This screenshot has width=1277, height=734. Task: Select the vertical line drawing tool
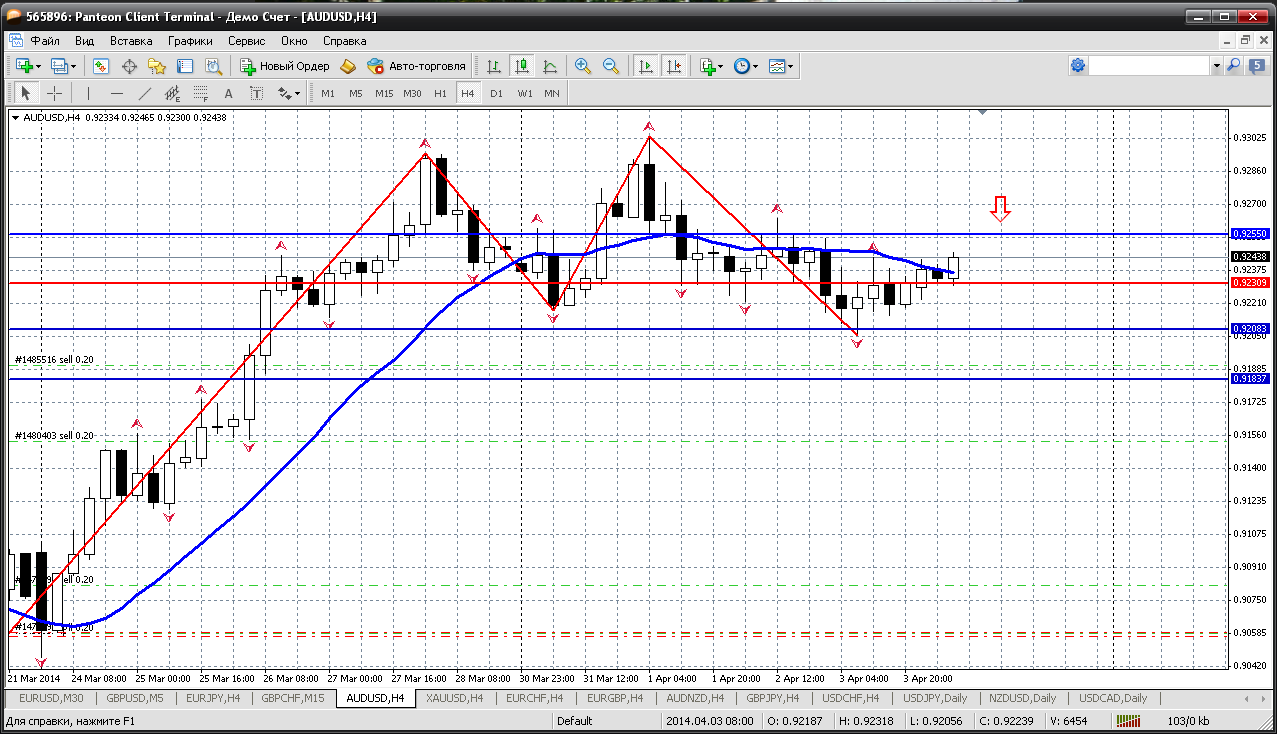coord(89,93)
